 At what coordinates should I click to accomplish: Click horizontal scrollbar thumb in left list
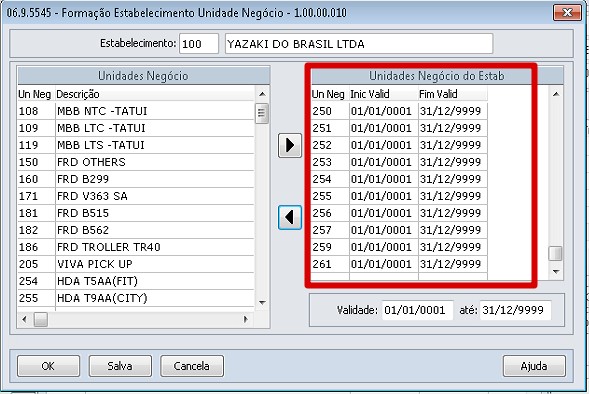[x=41, y=320]
